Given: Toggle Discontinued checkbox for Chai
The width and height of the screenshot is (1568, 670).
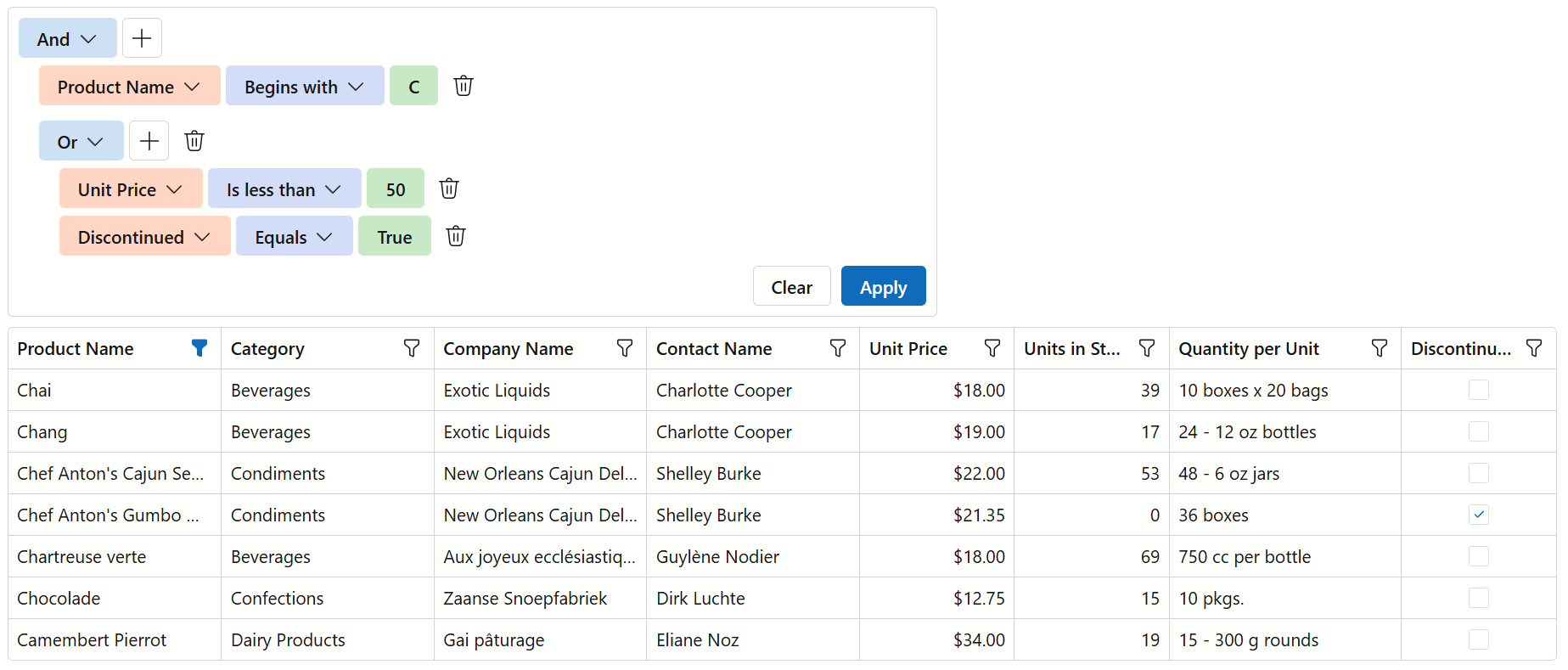Looking at the screenshot, I should (1479, 390).
